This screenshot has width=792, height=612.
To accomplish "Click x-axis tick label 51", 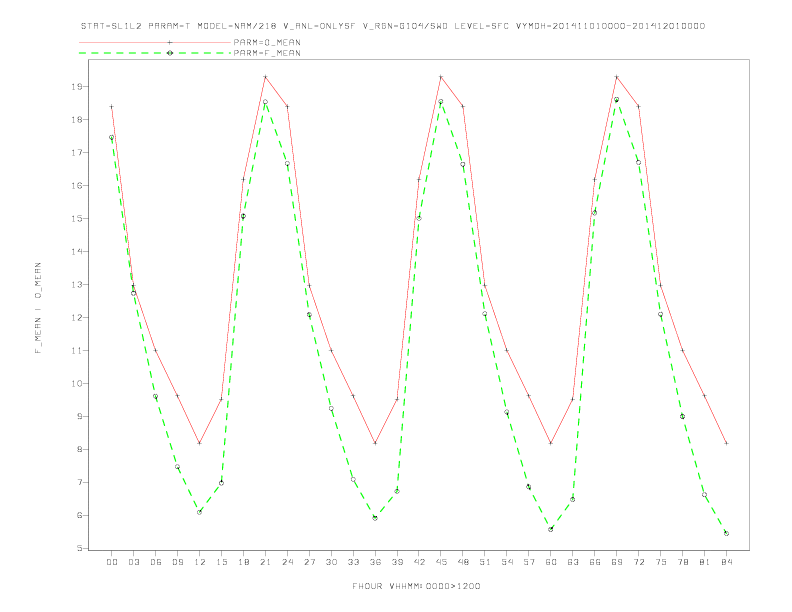I will (485, 562).
